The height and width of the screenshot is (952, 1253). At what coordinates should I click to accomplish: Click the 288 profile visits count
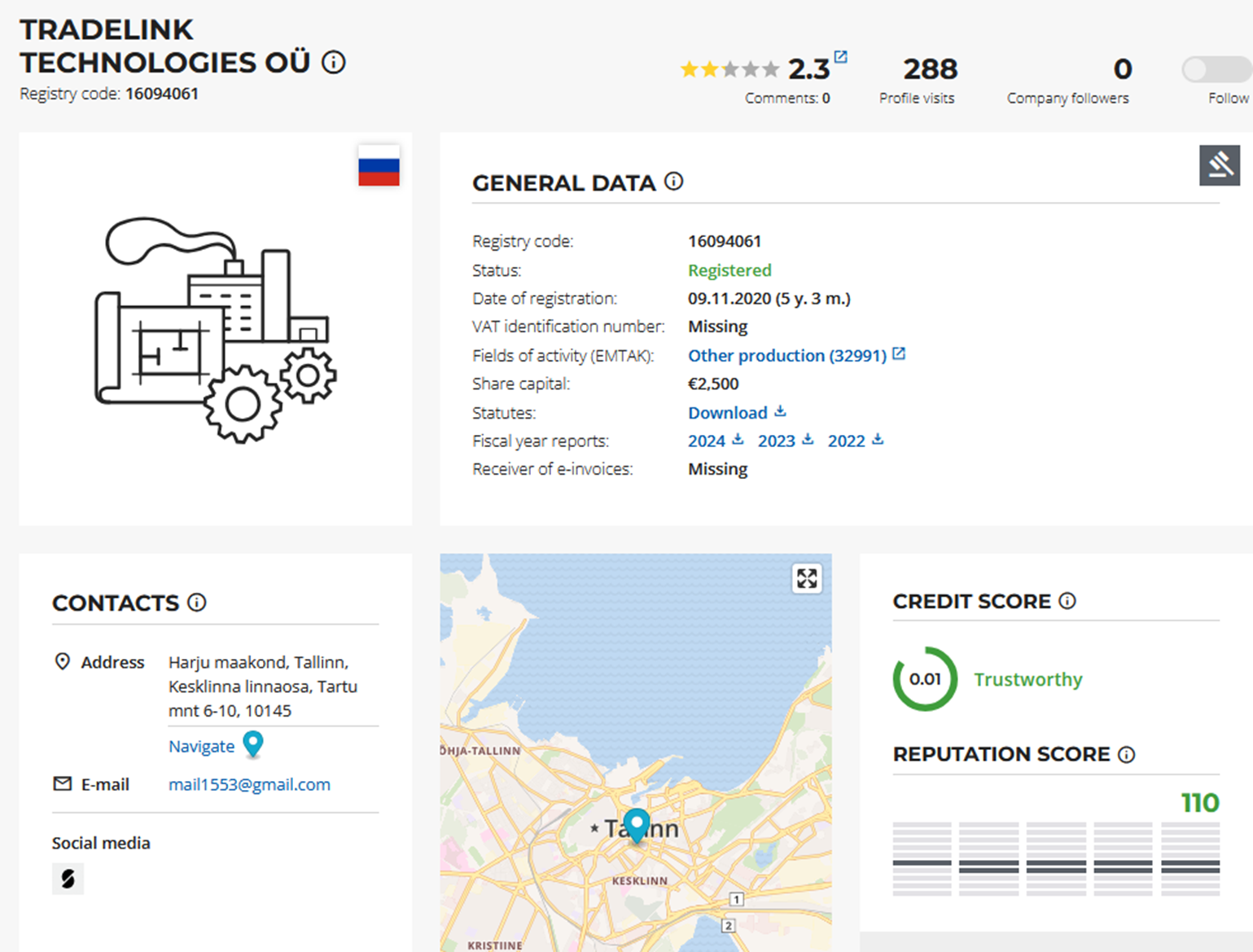[931, 69]
